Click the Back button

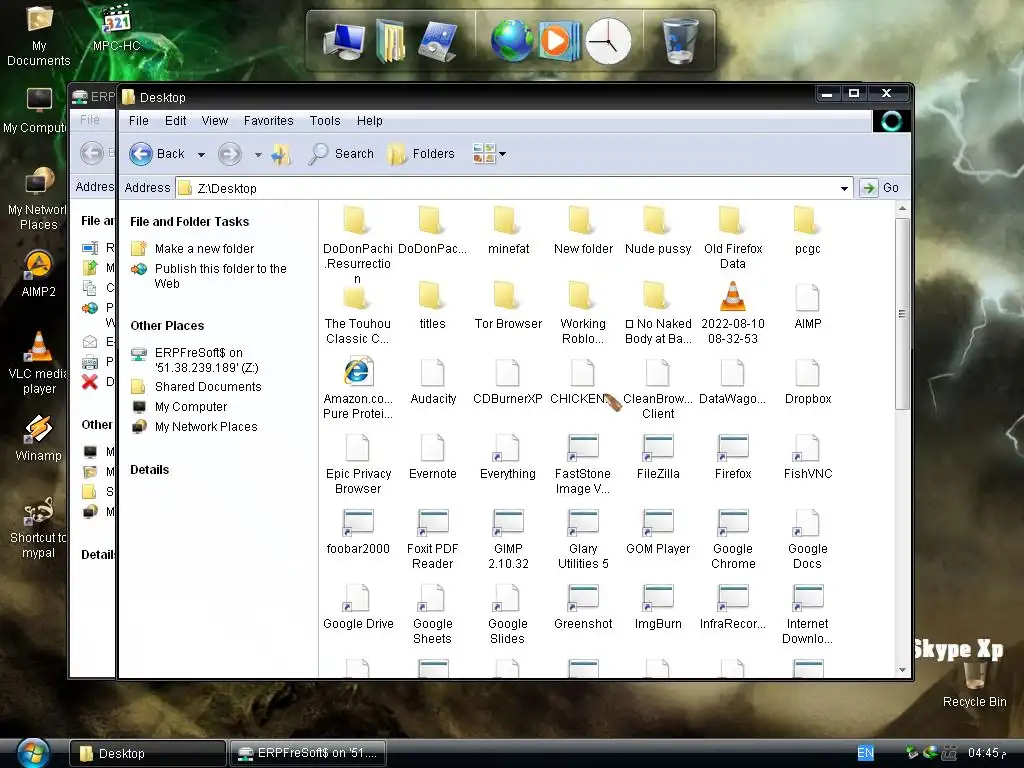click(157, 154)
